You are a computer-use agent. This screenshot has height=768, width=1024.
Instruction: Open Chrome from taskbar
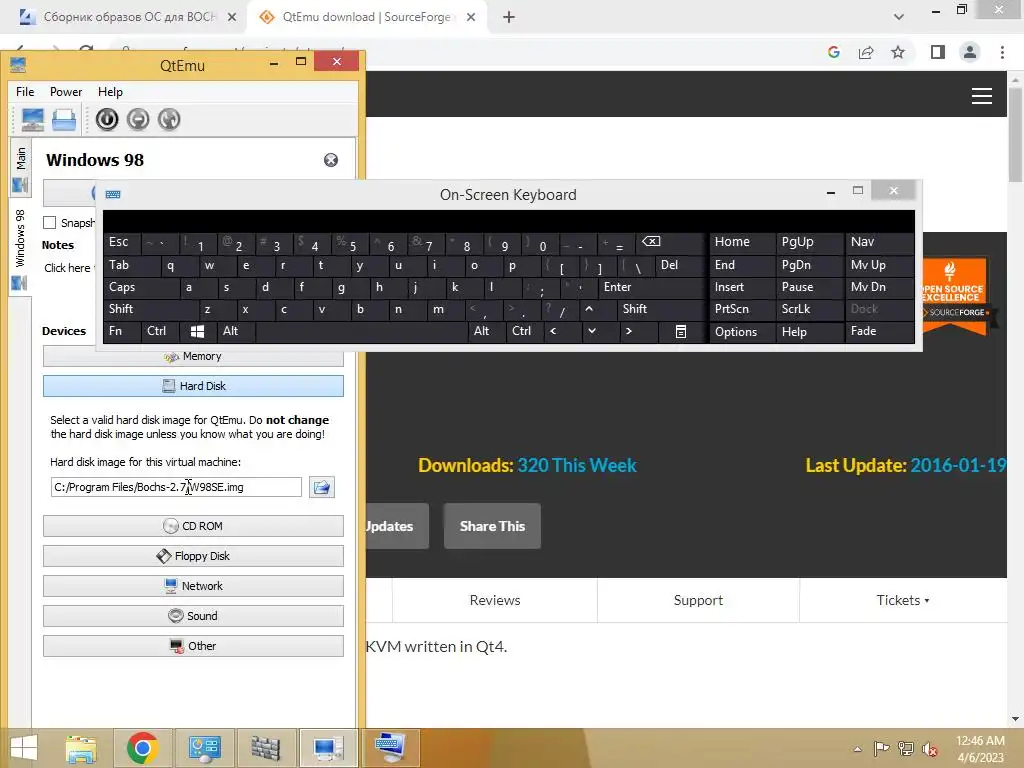tap(142, 748)
